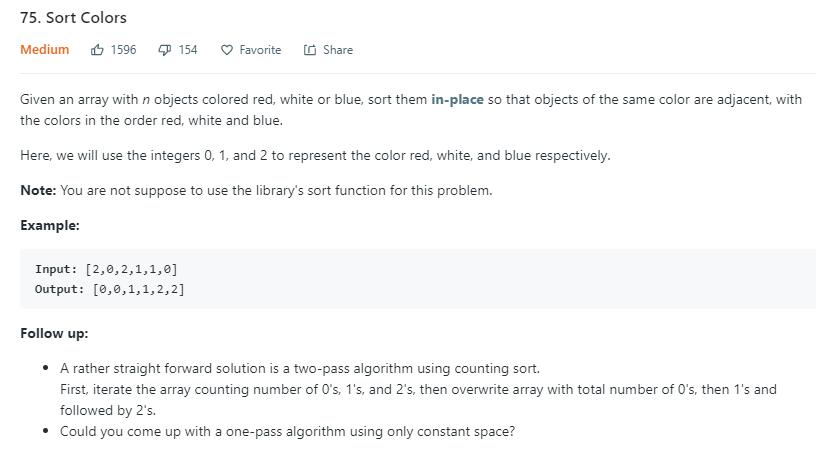
Task: Click the '75. Sort Colors' title
Action: [73, 18]
